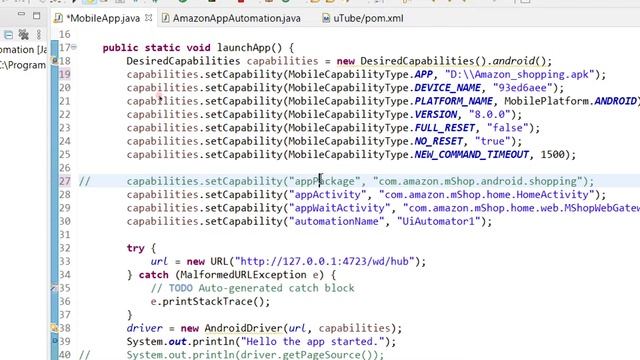This screenshot has height=360, width=640.
Task: Place cursor on 'launchApp()' method name
Action: point(249,48)
